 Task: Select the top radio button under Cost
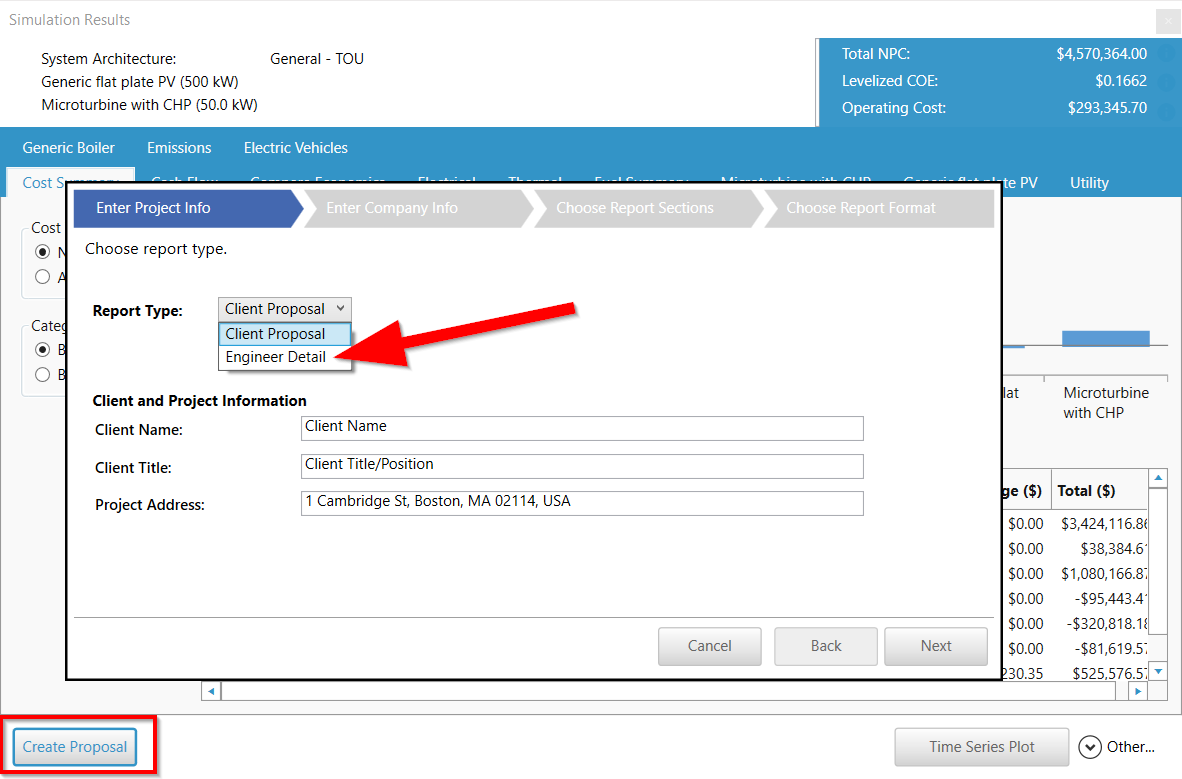coord(43,253)
